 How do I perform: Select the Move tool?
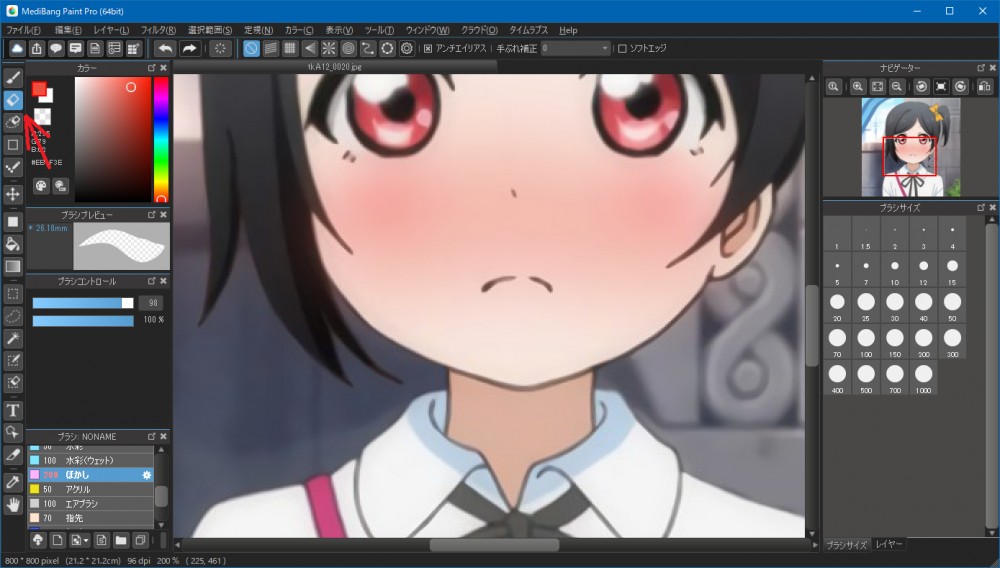[13, 194]
